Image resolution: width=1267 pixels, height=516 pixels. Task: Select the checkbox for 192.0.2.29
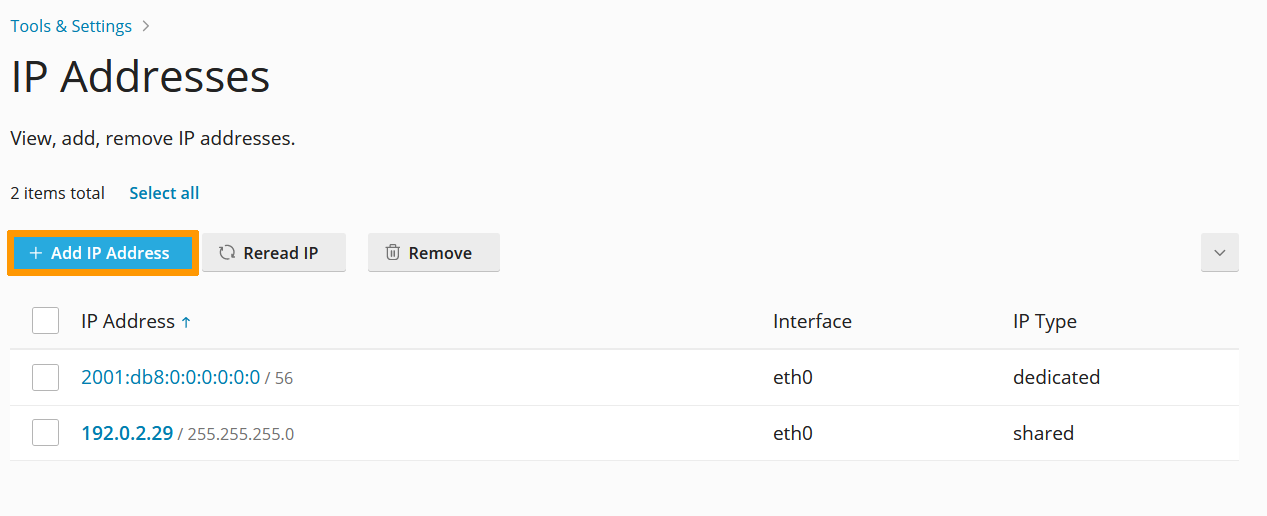pyautogui.click(x=45, y=433)
